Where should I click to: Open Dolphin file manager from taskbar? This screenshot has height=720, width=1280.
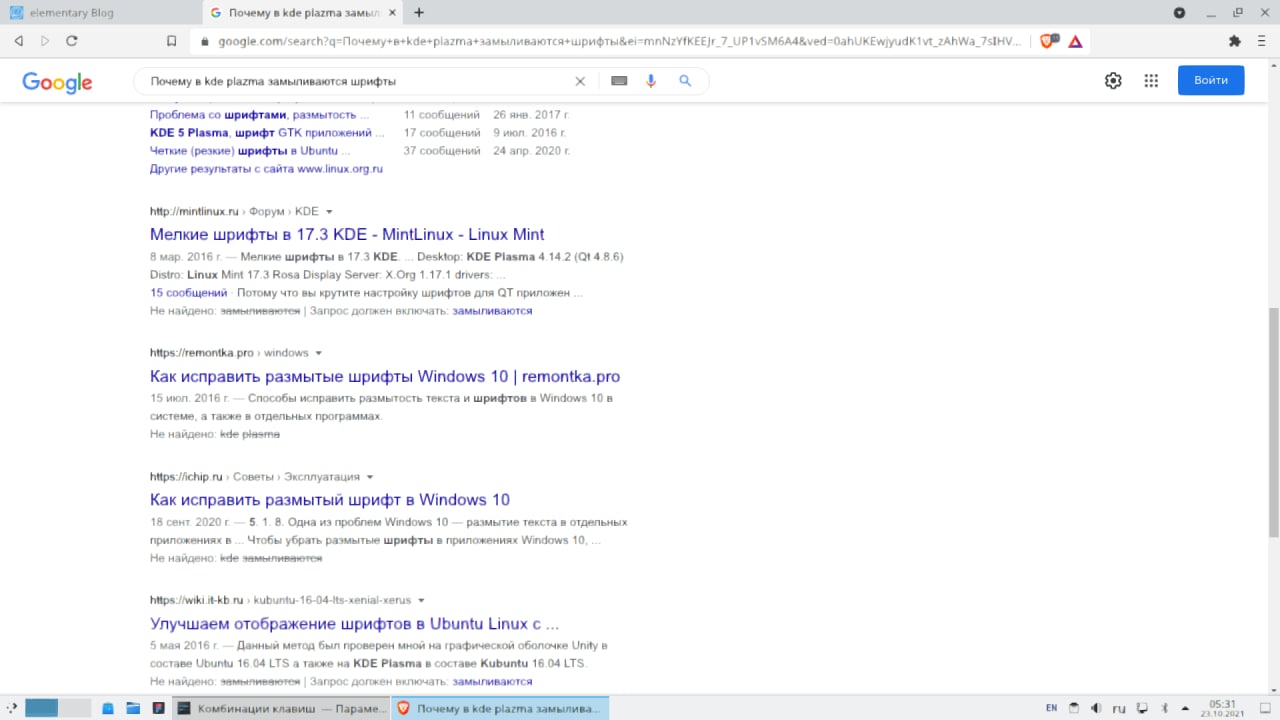point(133,708)
